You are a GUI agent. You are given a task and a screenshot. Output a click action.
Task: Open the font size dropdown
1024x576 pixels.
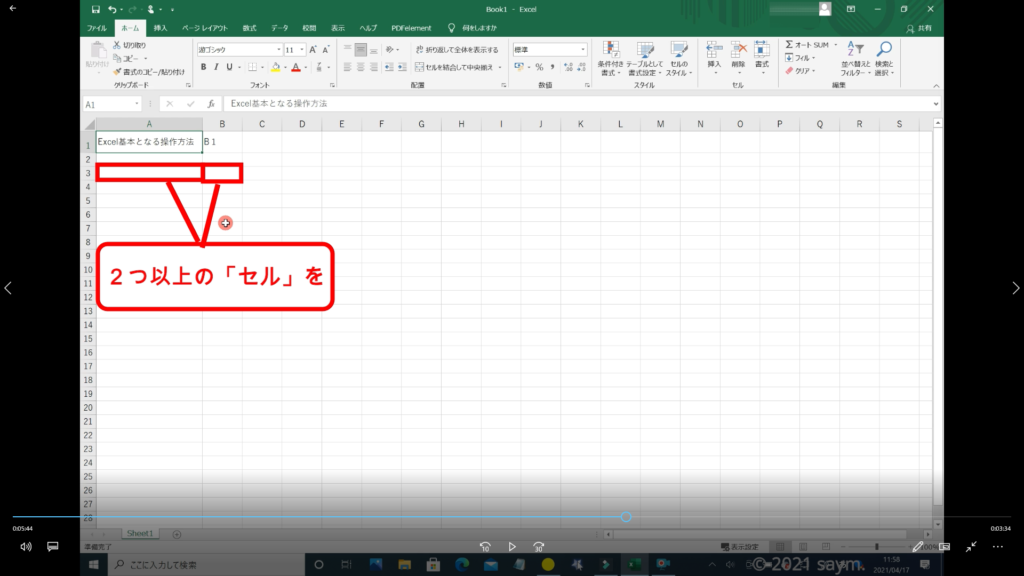point(301,49)
